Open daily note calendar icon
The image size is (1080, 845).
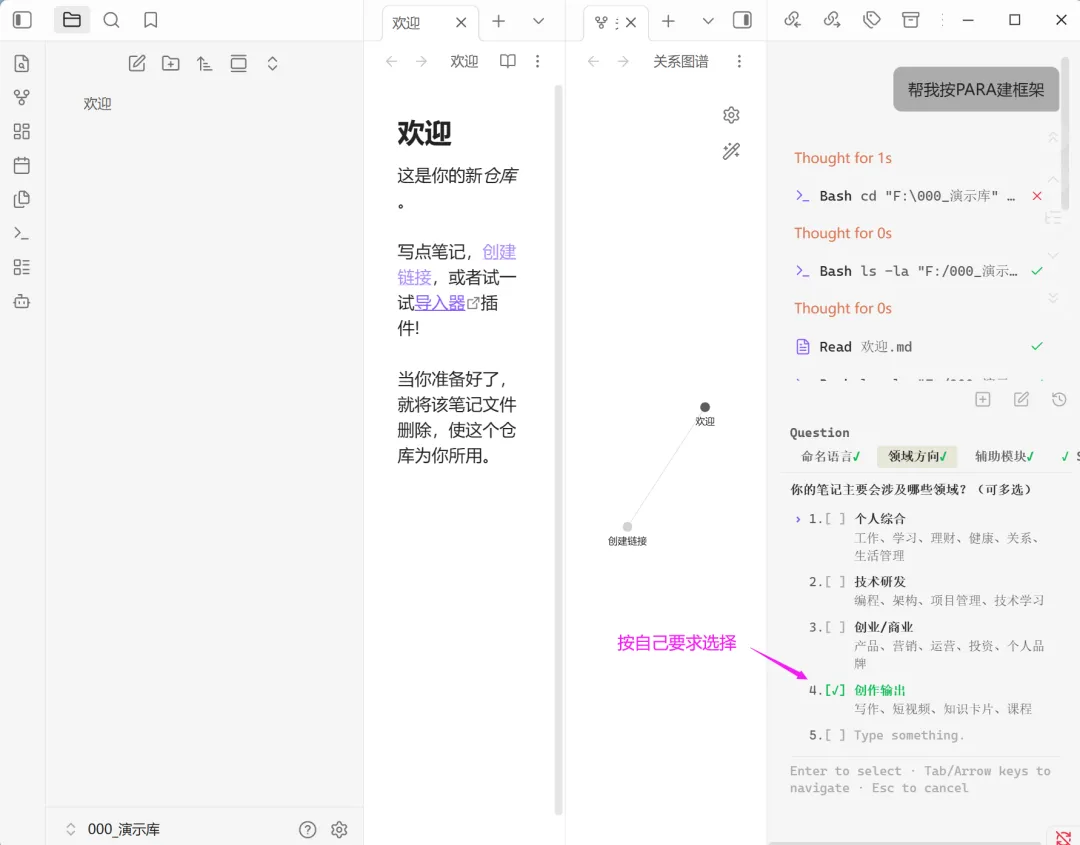(21, 165)
